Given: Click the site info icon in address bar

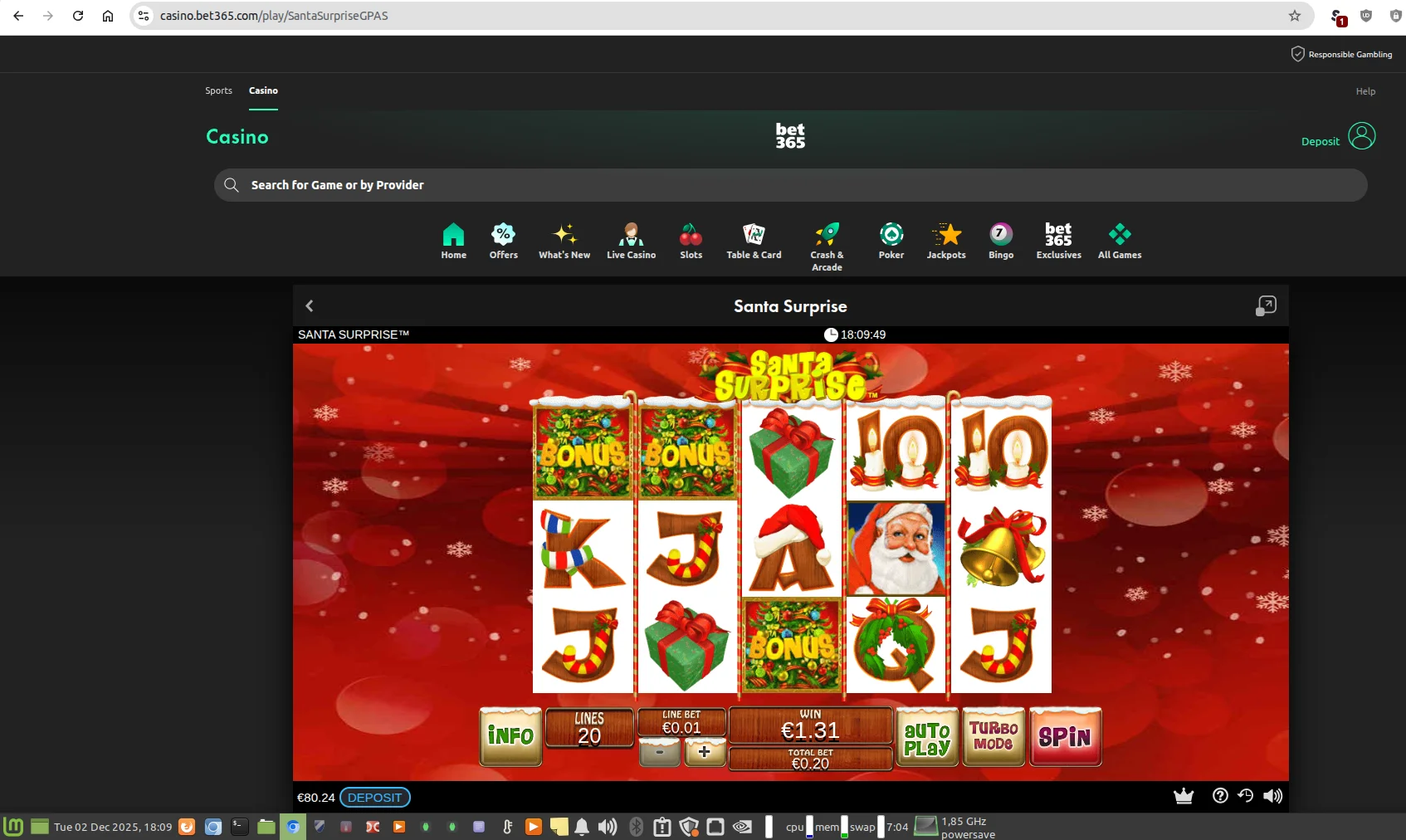Looking at the screenshot, I should 144,16.
